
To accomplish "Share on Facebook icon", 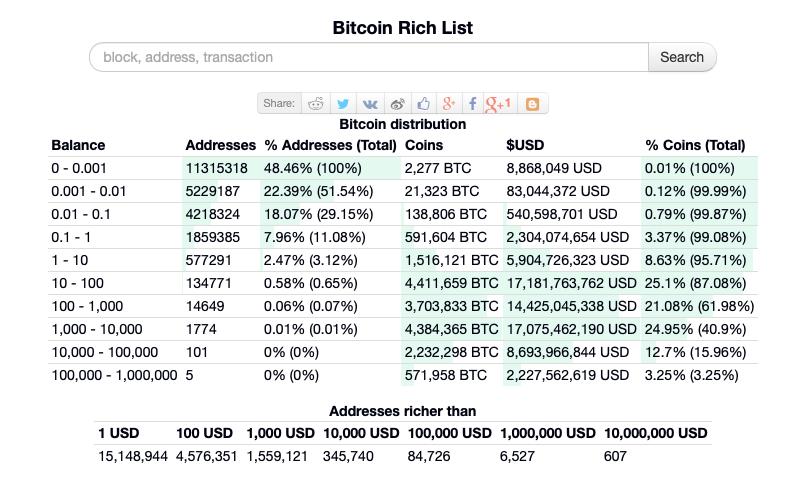I will coord(472,104).
